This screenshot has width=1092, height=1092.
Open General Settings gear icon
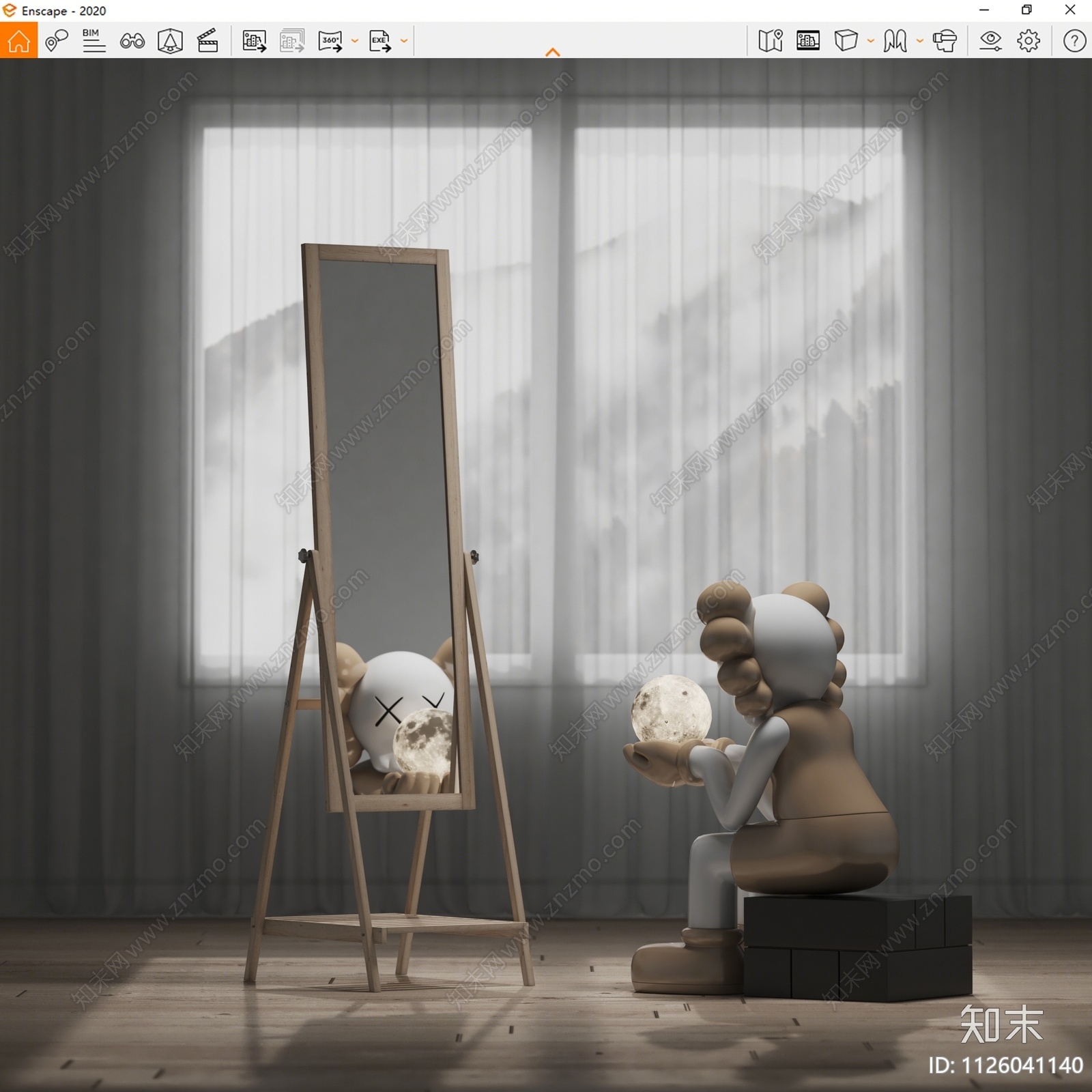click(x=1029, y=41)
